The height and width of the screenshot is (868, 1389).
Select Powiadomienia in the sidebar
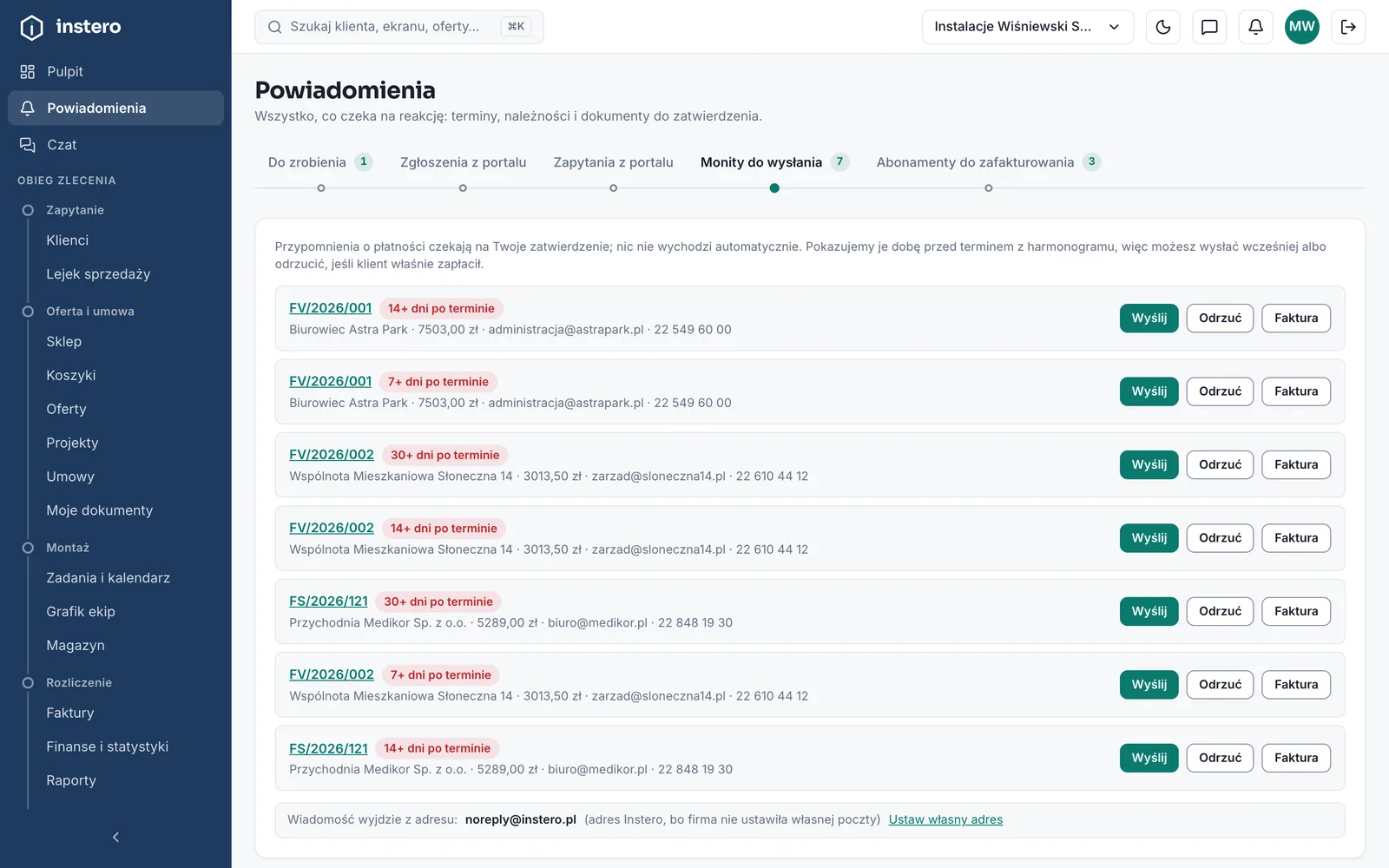115,108
